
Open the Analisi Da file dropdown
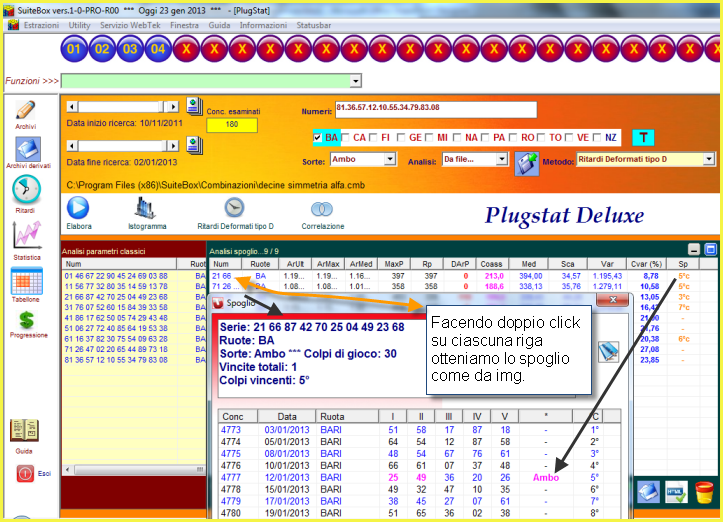point(502,159)
